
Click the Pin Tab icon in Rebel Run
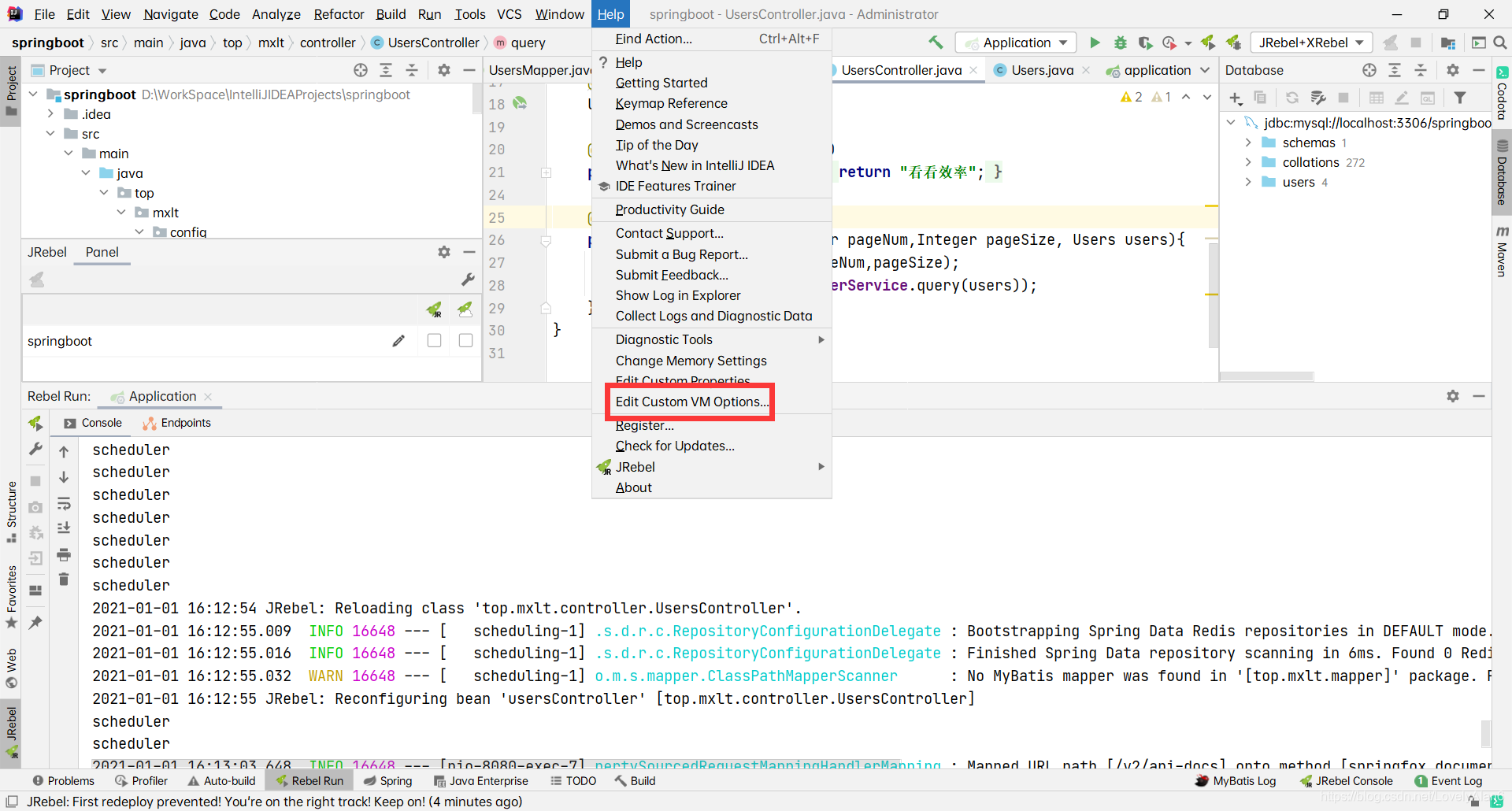(35, 623)
